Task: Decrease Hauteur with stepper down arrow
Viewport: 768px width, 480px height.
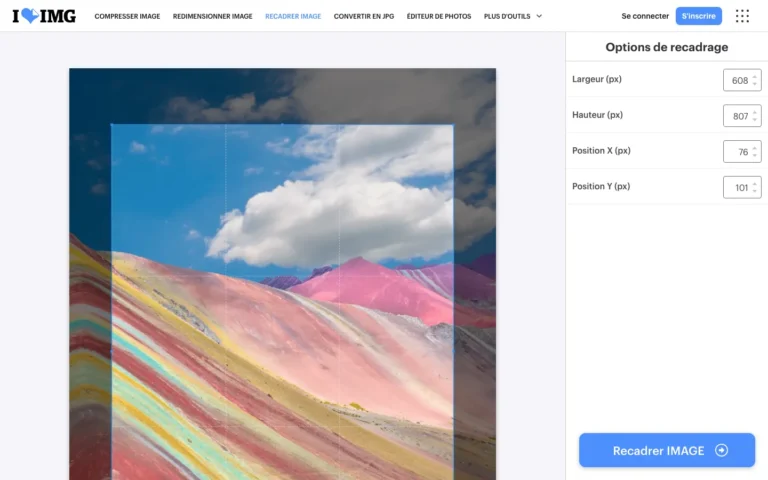Action: [x=755, y=120]
